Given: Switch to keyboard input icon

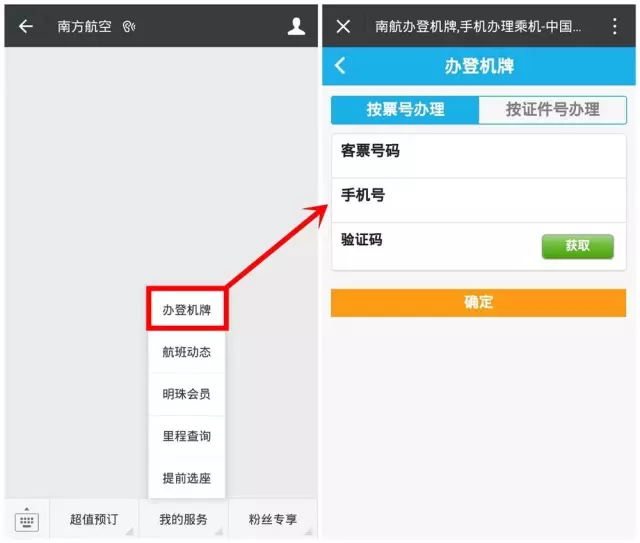Looking at the screenshot, I should pos(27,520).
